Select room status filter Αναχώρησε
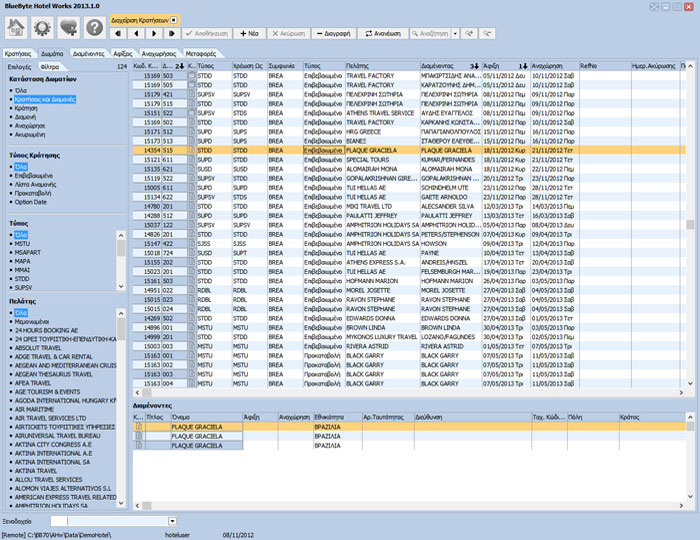 coord(30,126)
